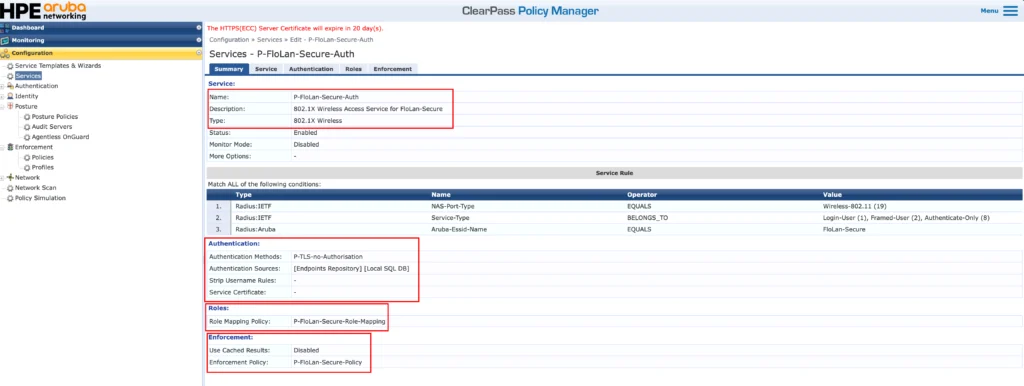Screen dimensions: 1024x386
Task: Click the Identity node icon
Action: click(x=10, y=96)
